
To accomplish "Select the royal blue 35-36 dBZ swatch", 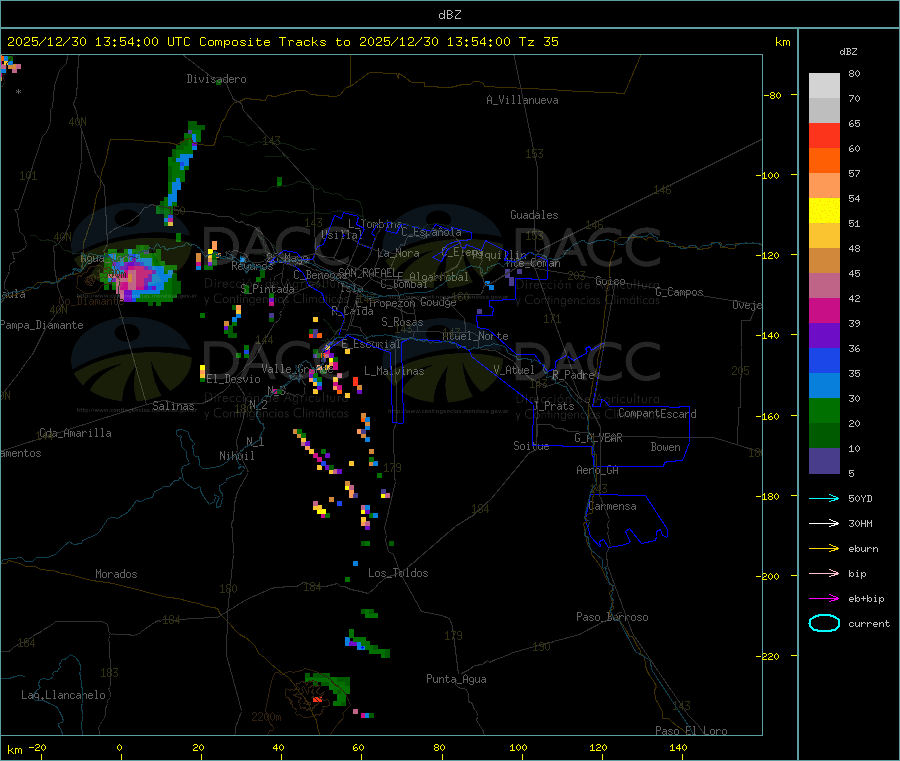I will [824, 360].
